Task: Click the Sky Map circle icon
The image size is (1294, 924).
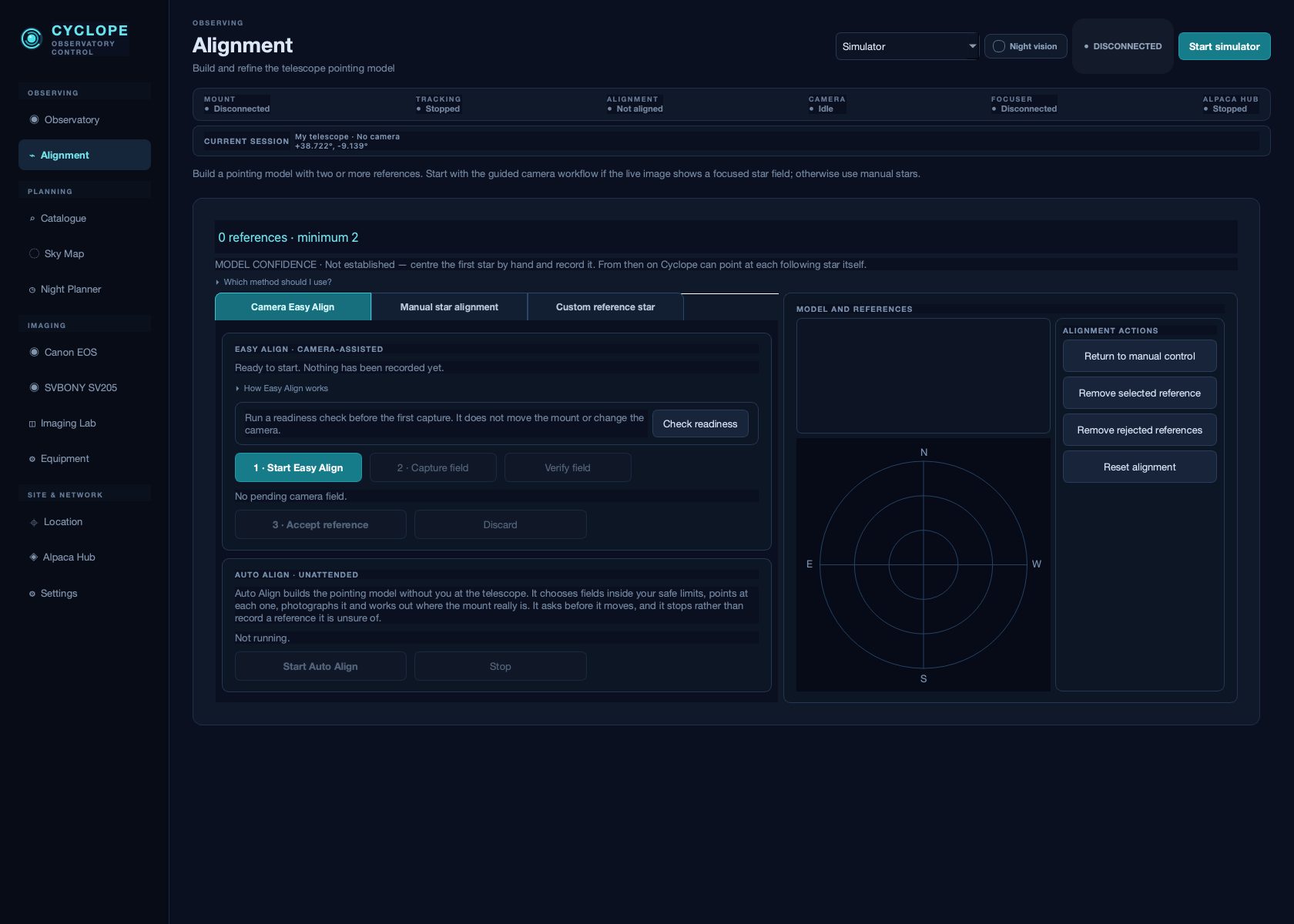Action: tap(34, 253)
